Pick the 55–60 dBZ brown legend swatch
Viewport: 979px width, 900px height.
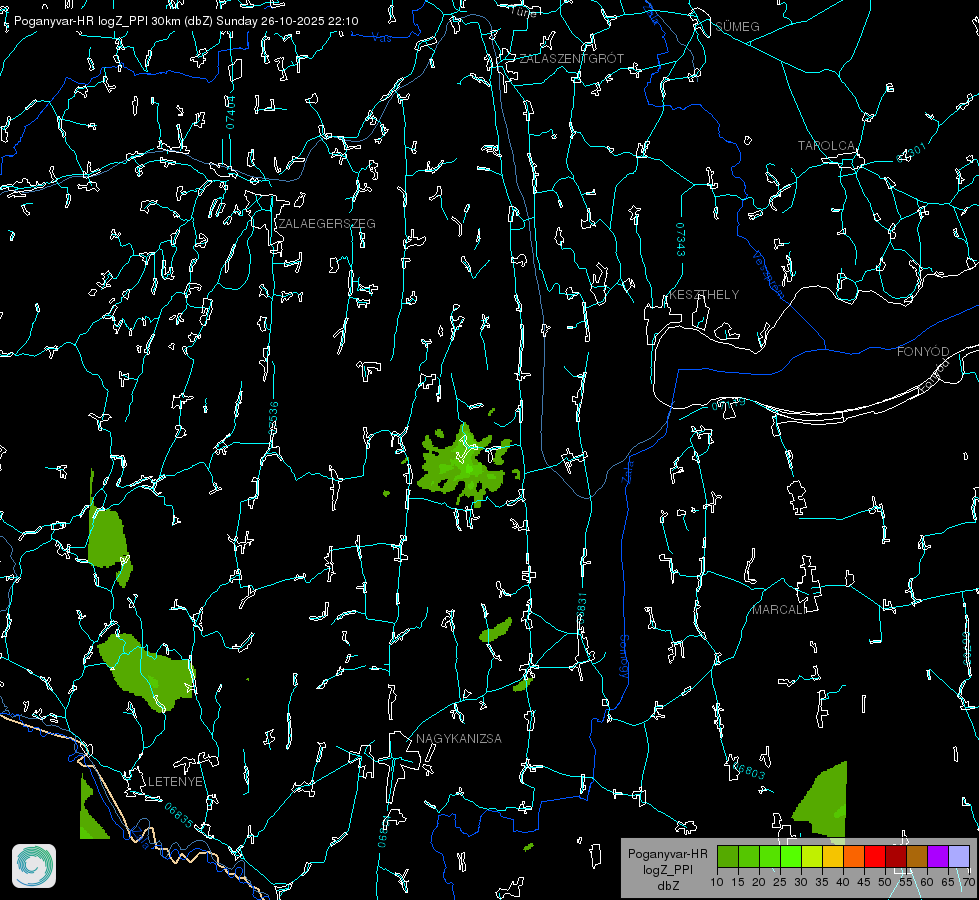pyautogui.click(x=917, y=856)
